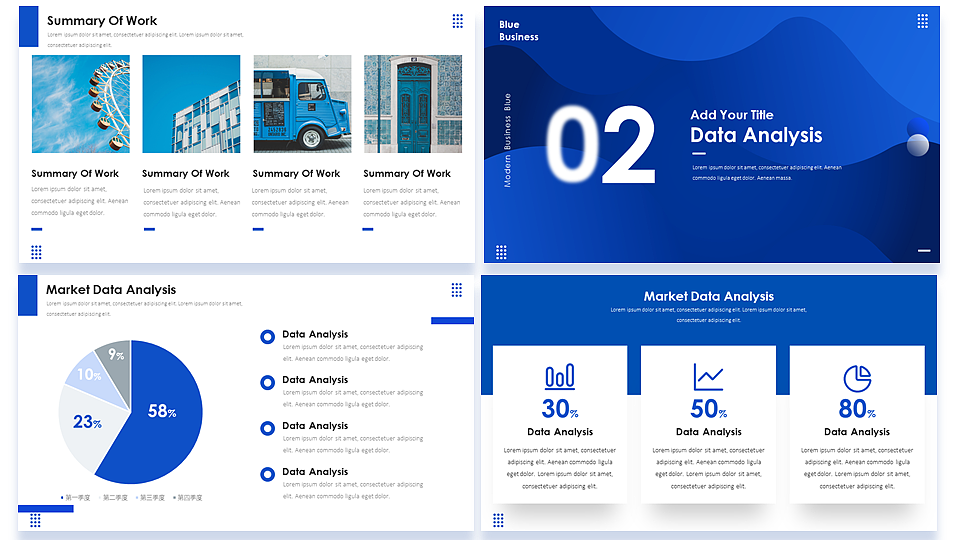
Task: Click the 第二季度 legend entry
Action: (113, 498)
